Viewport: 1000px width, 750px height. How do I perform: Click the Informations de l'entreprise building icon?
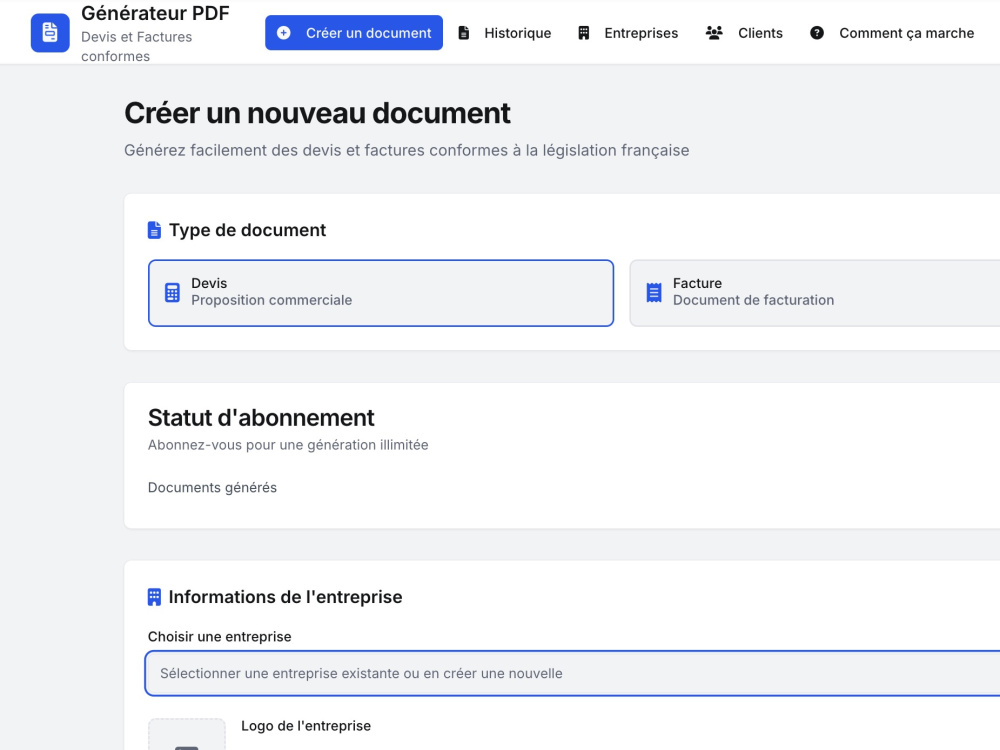click(x=154, y=597)
